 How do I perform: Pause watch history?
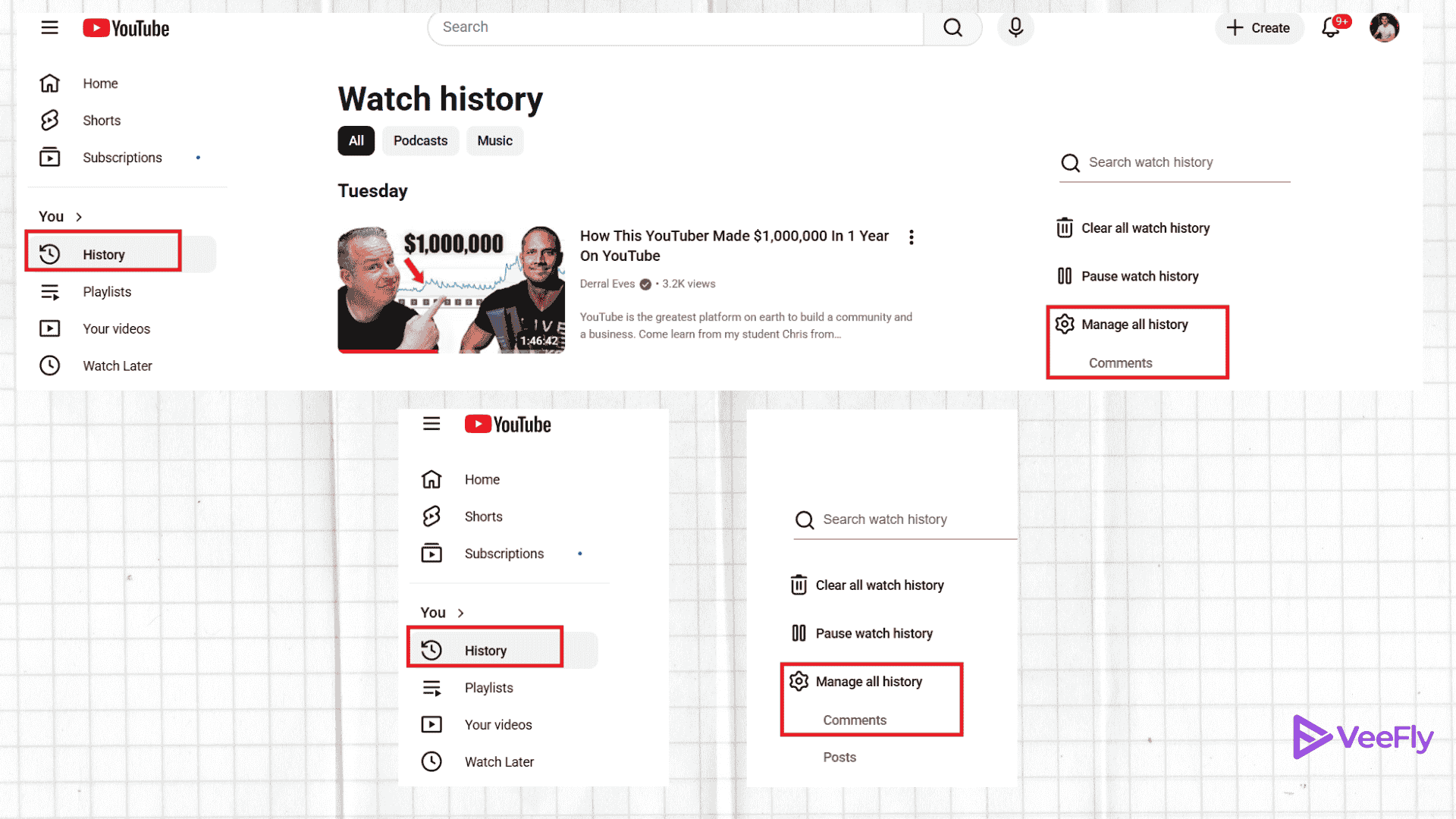point(1140,276)
